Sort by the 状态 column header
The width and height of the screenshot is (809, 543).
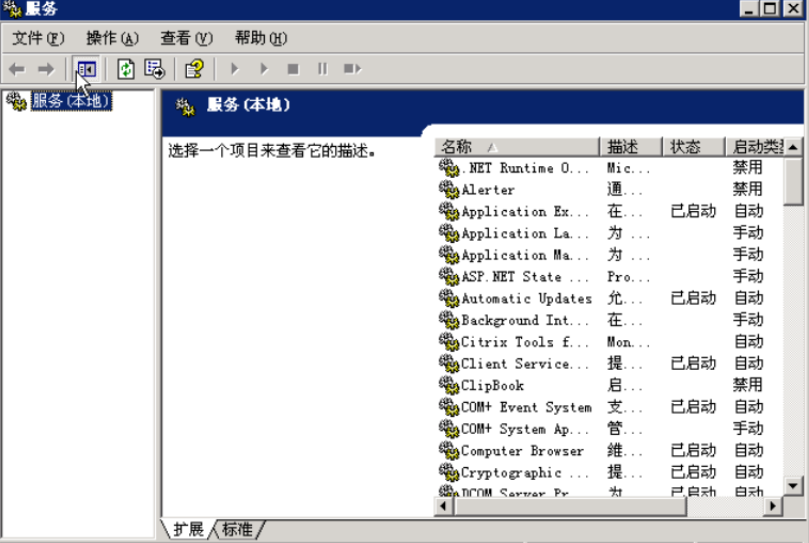[x=694, y=147]
